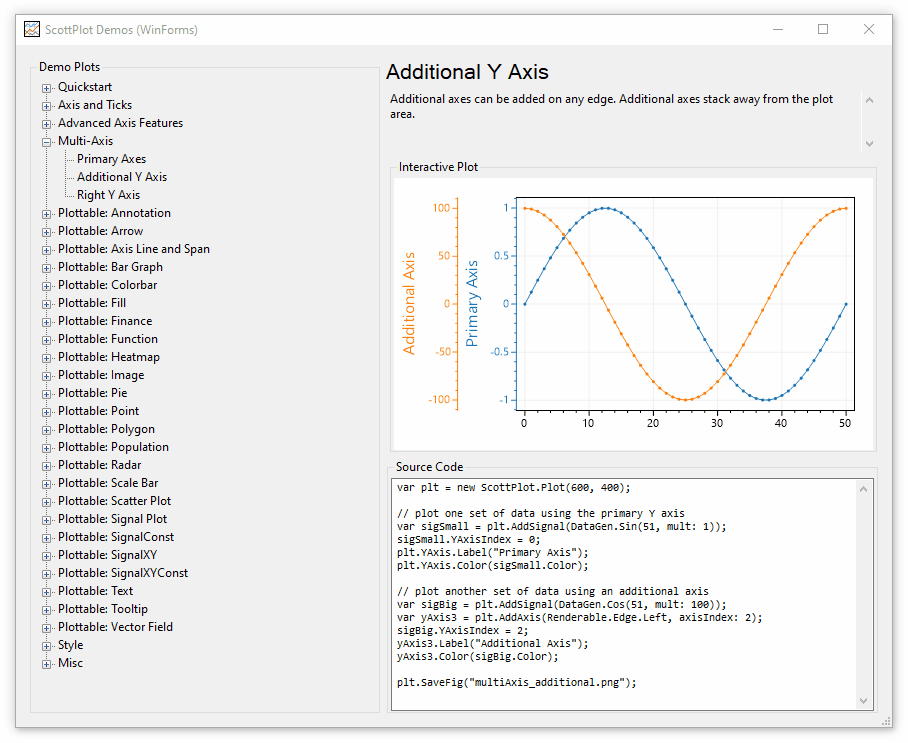Click the blue sine curve's peak point
Image resolution: width=908 pixels, height=743 pixels.
point(605,208)
